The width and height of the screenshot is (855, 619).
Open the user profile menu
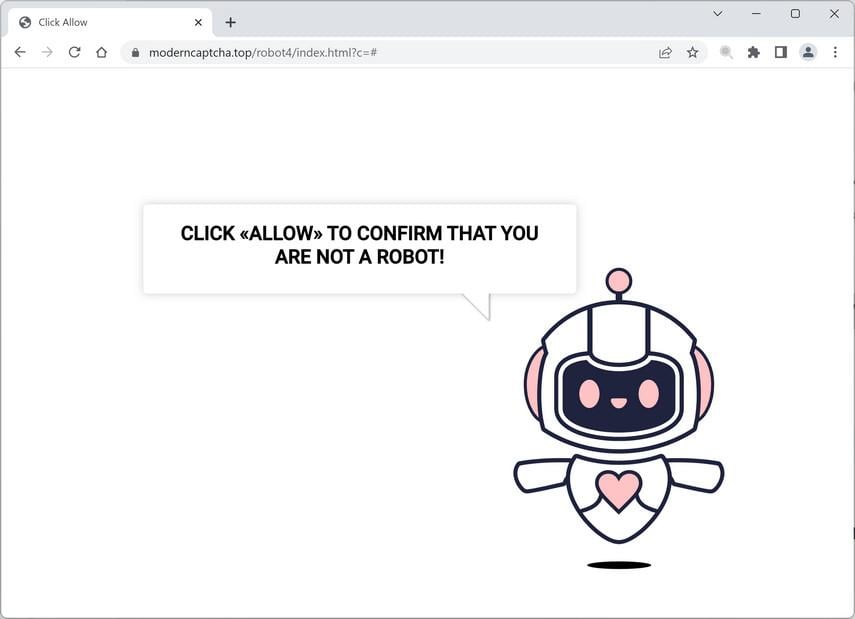coord(808,52)
